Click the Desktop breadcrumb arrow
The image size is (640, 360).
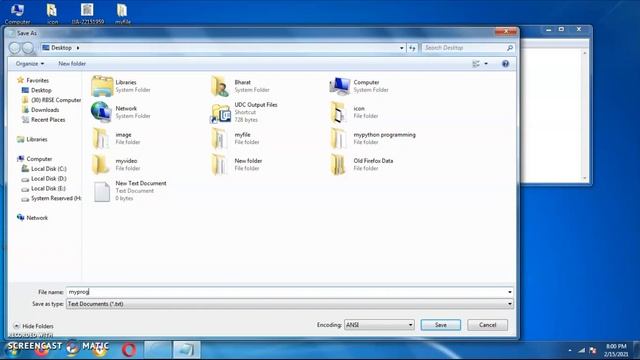78,48
